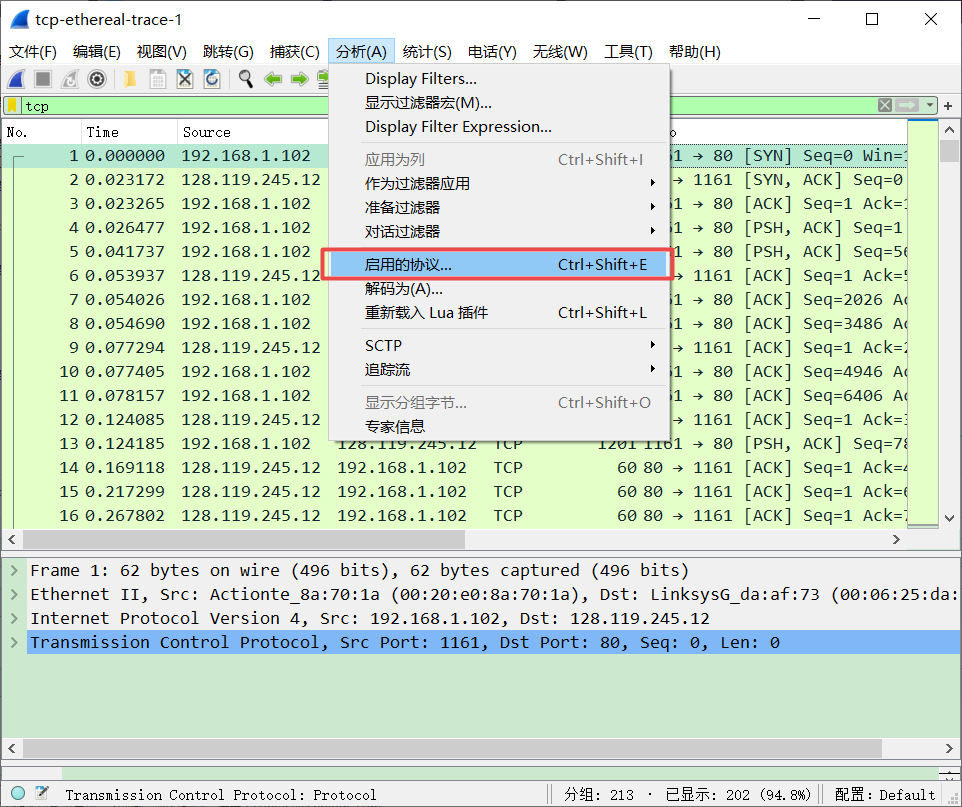Screen dimensions: 962x807
Task: Reload the capture file
Action: (x=212, y=79)
